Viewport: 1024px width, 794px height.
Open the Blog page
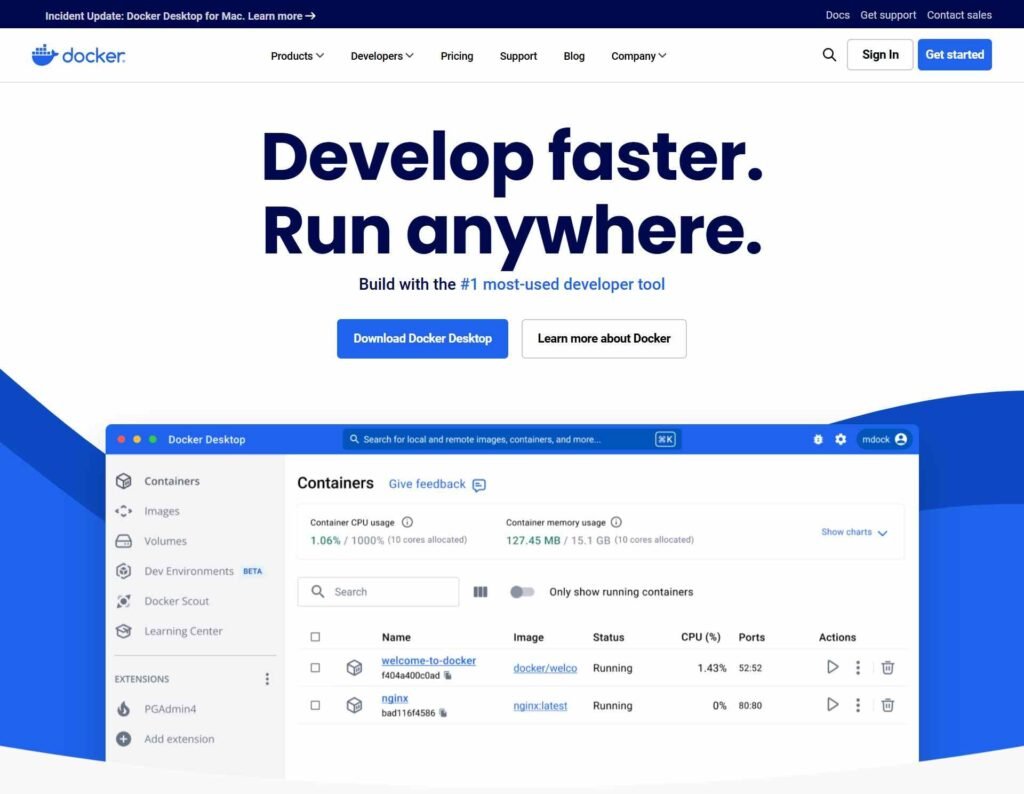pos(574,56)
